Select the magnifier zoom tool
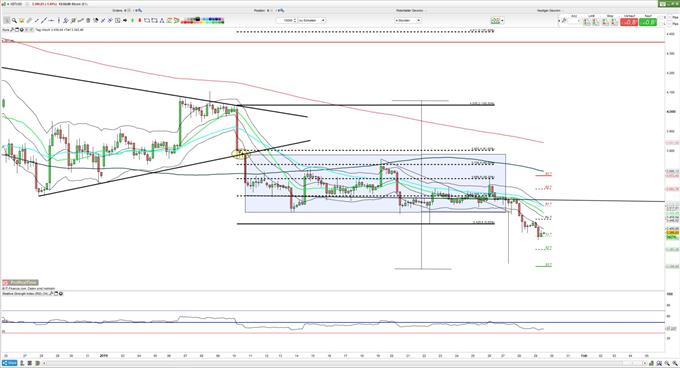Image resolution: width=680 pixels, height=368 pixels. click(14, 20)
